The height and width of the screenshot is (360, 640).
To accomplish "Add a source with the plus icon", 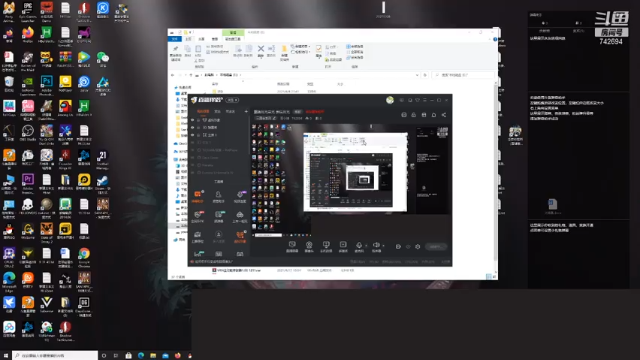I will tap(246, 111).
